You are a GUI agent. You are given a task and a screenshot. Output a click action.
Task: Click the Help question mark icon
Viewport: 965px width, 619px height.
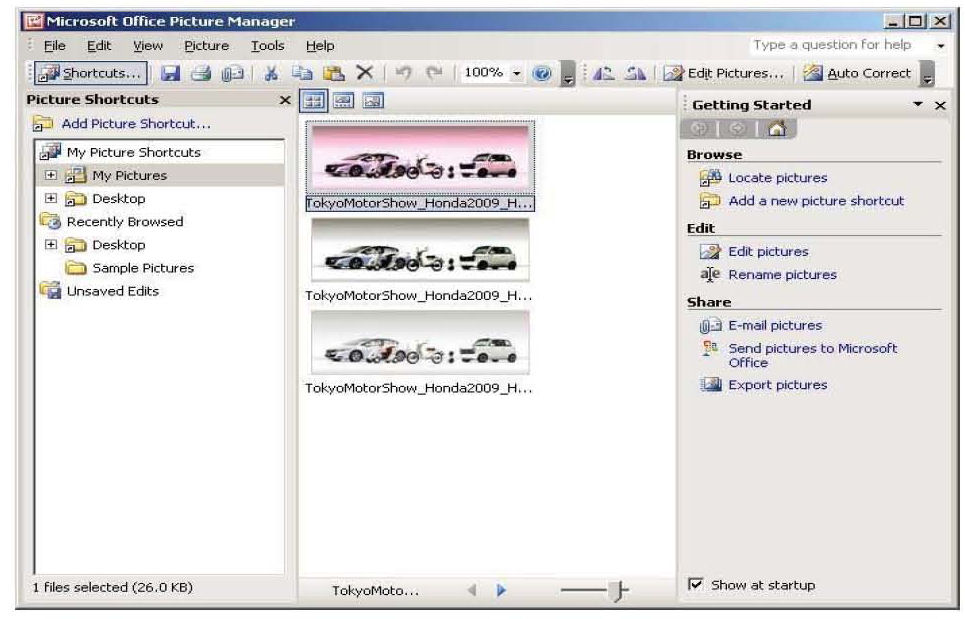tap(539, 73)
